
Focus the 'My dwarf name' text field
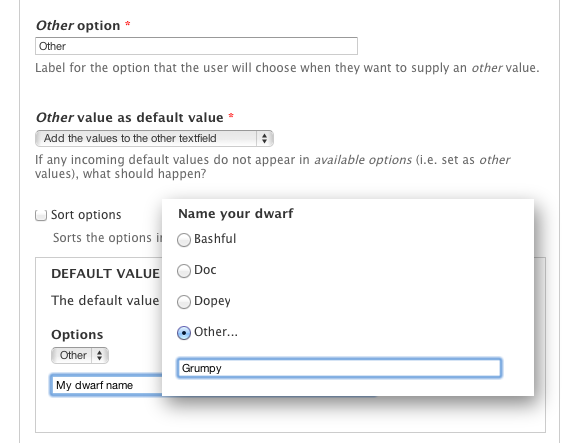[x=107, y=385]
